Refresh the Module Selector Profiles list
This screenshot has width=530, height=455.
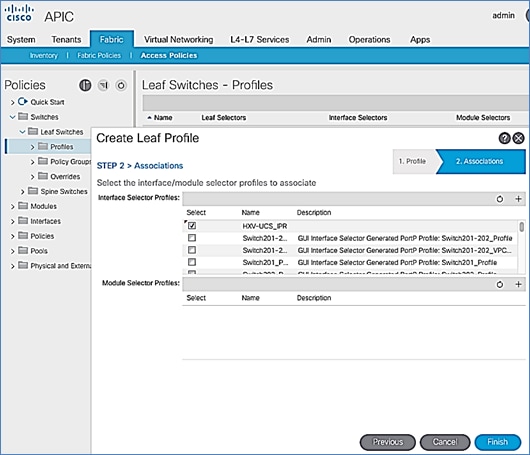point(500,285)
